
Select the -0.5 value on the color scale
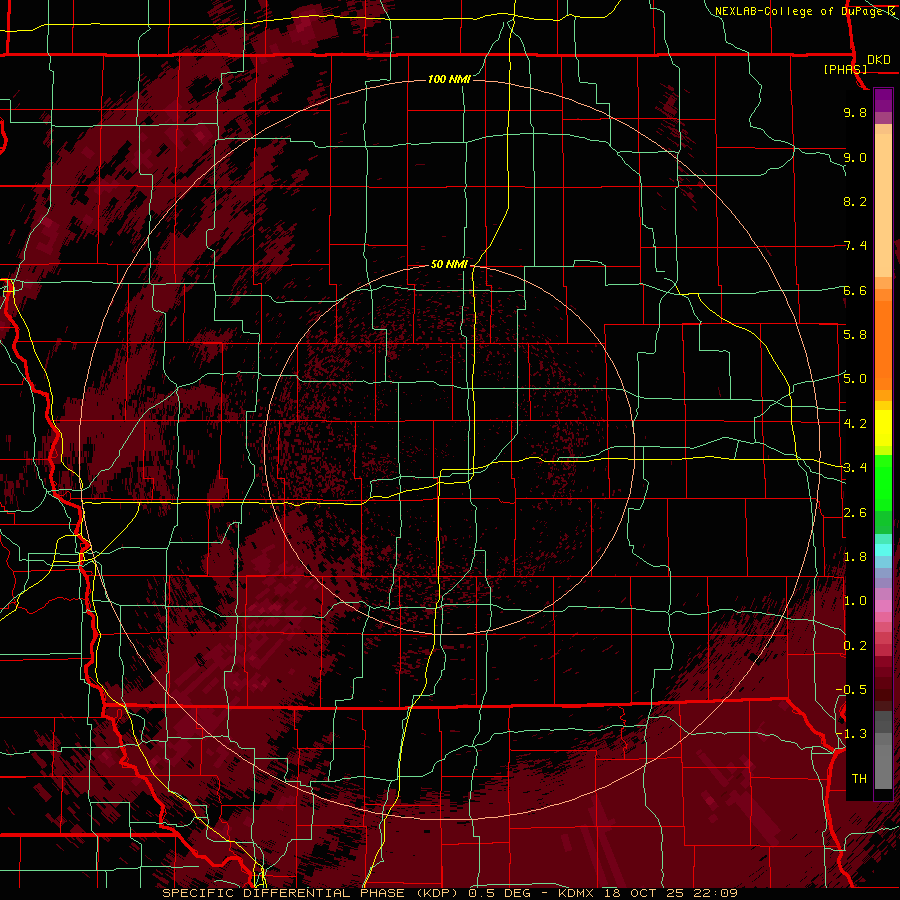point(852,689)
